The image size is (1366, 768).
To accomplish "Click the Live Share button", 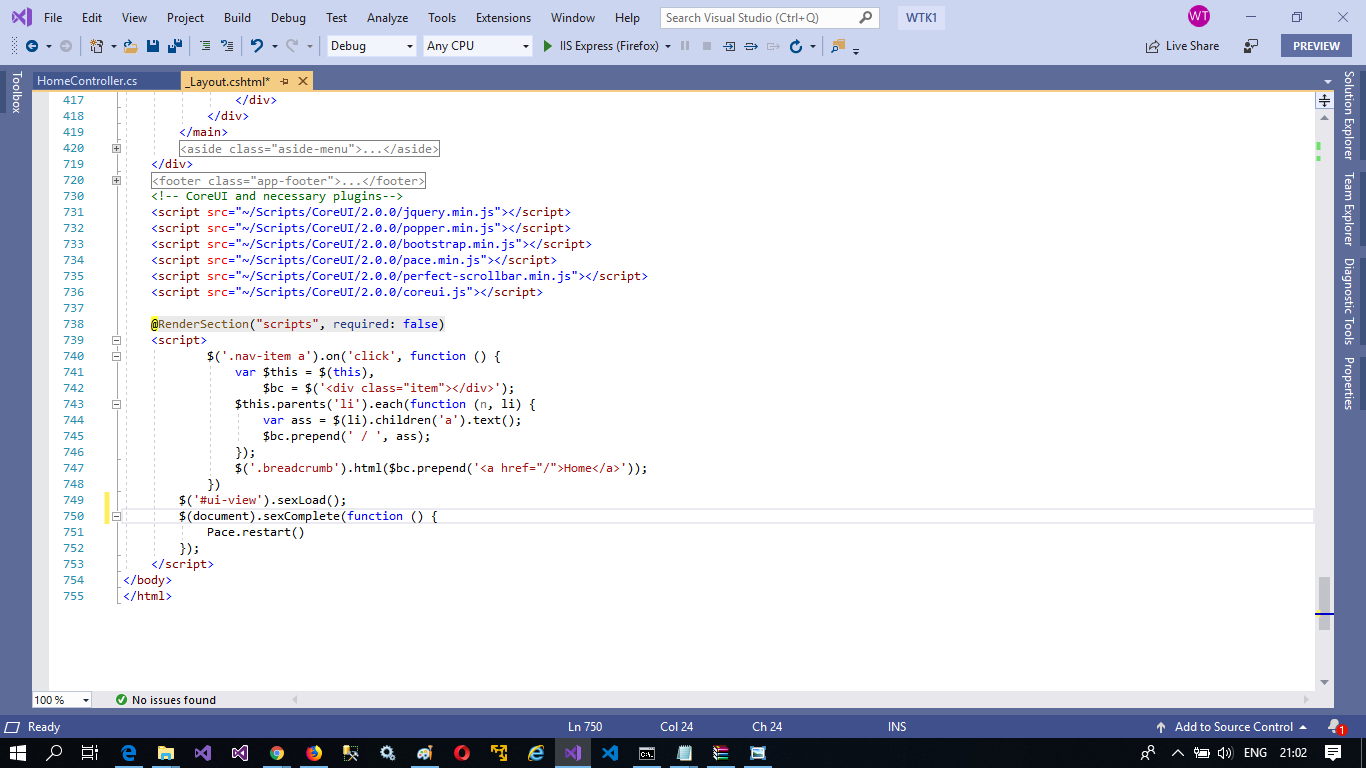I will [x=1182, y=46].
